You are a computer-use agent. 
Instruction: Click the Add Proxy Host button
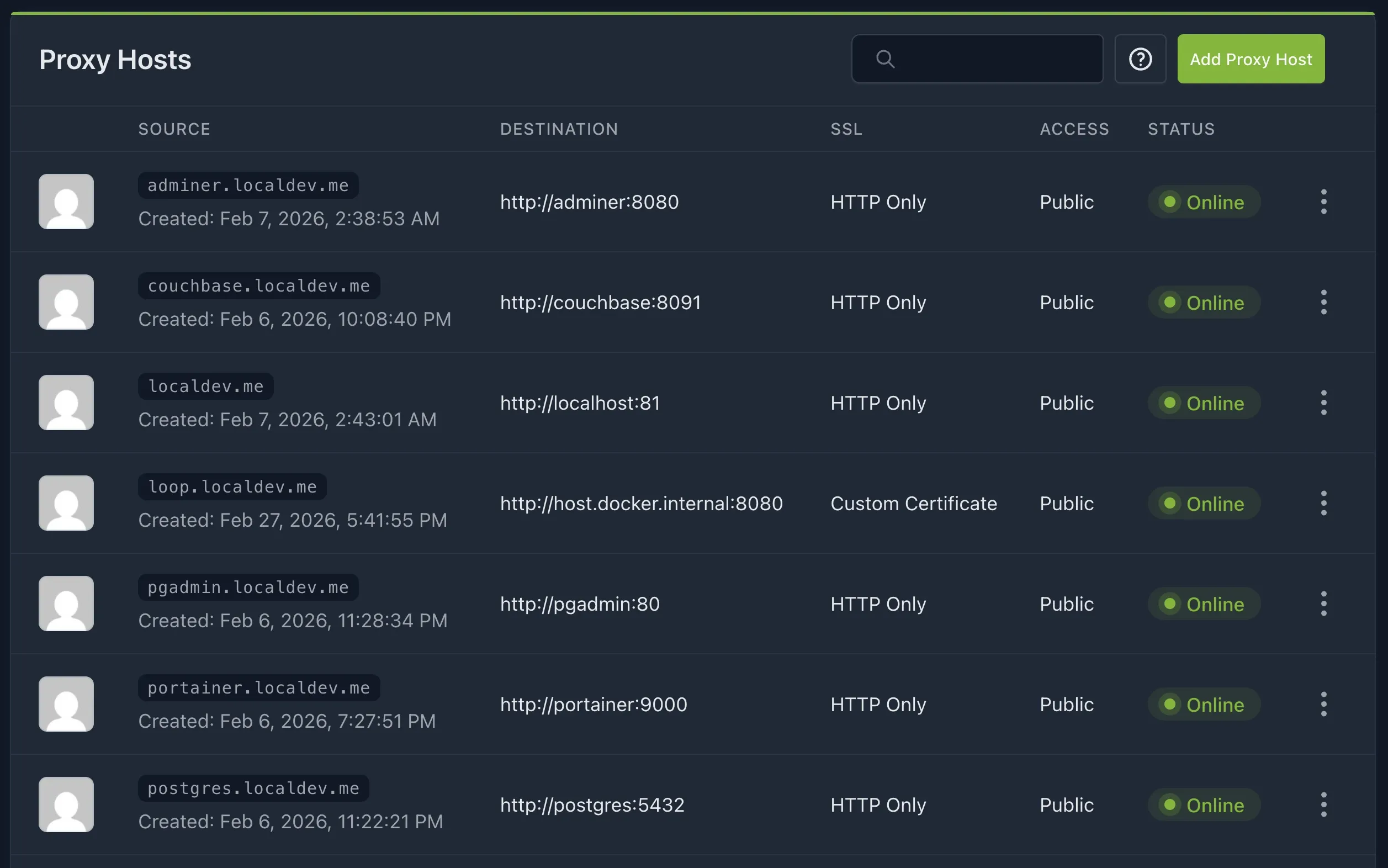(x=1251, y=59)
